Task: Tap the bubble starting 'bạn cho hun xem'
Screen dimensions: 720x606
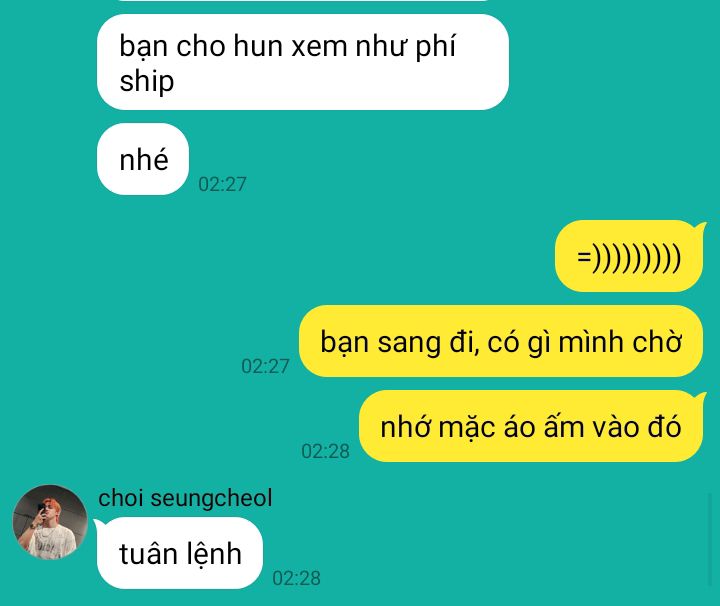Action: point(303,62)
